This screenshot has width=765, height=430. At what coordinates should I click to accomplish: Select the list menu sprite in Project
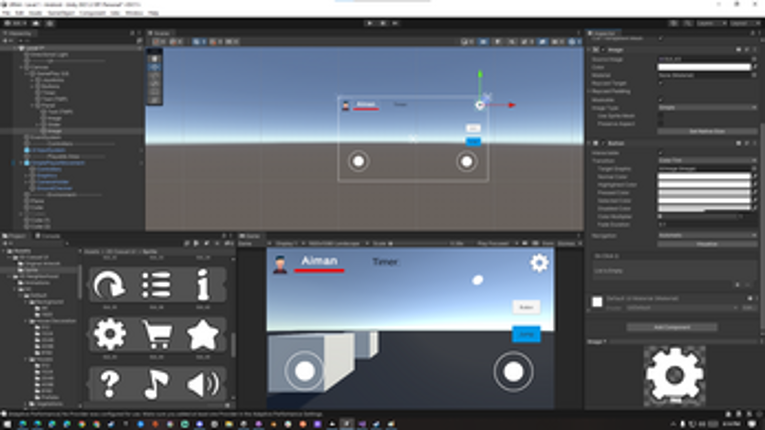point(156,284)
